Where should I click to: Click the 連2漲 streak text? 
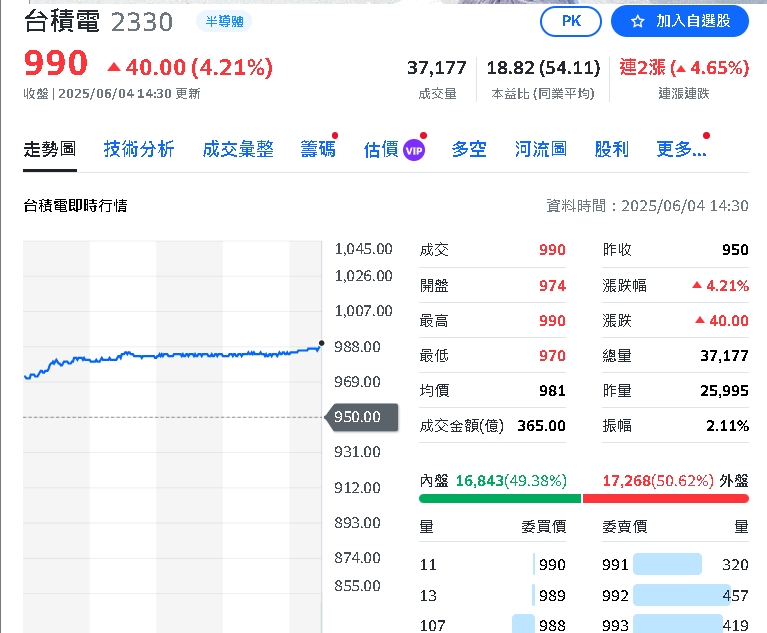[684, 68]
